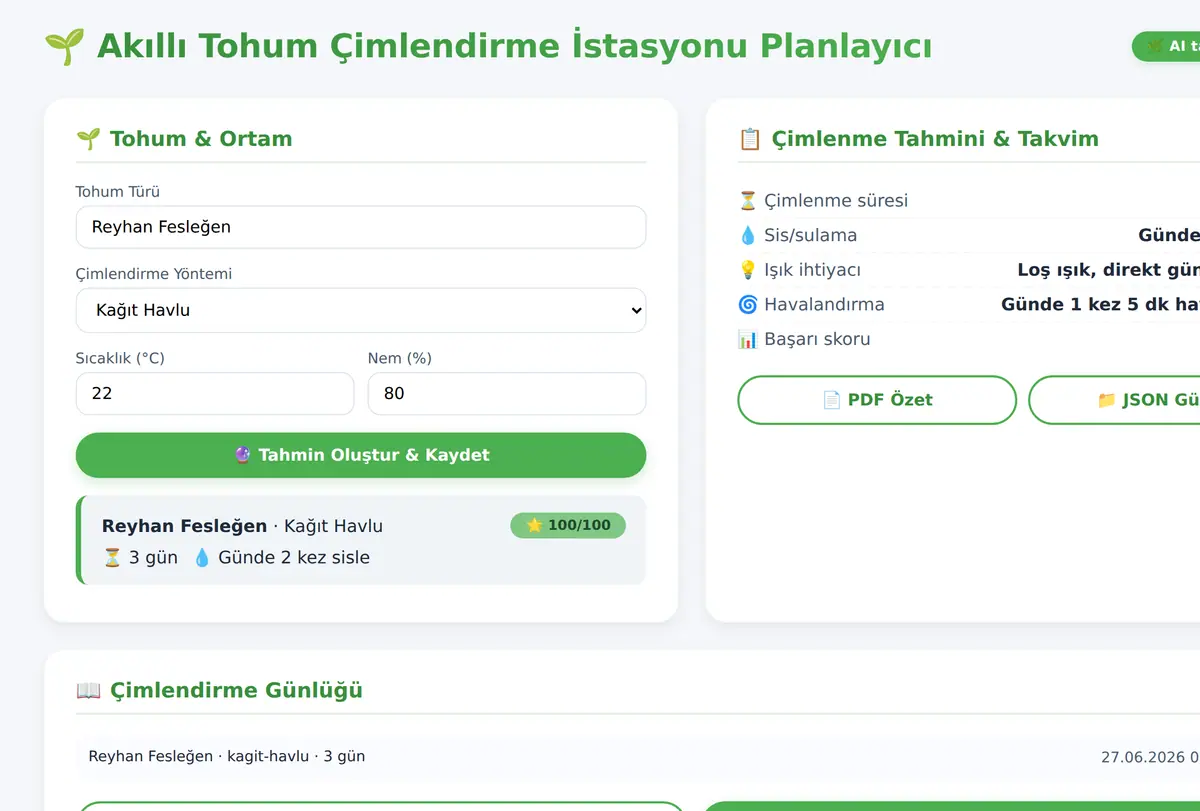Click the open book icon in Çimlendirme Günlüğü heading
Image resolution: width=1200 pixels, height=811 pixels.
pos(88,690)
